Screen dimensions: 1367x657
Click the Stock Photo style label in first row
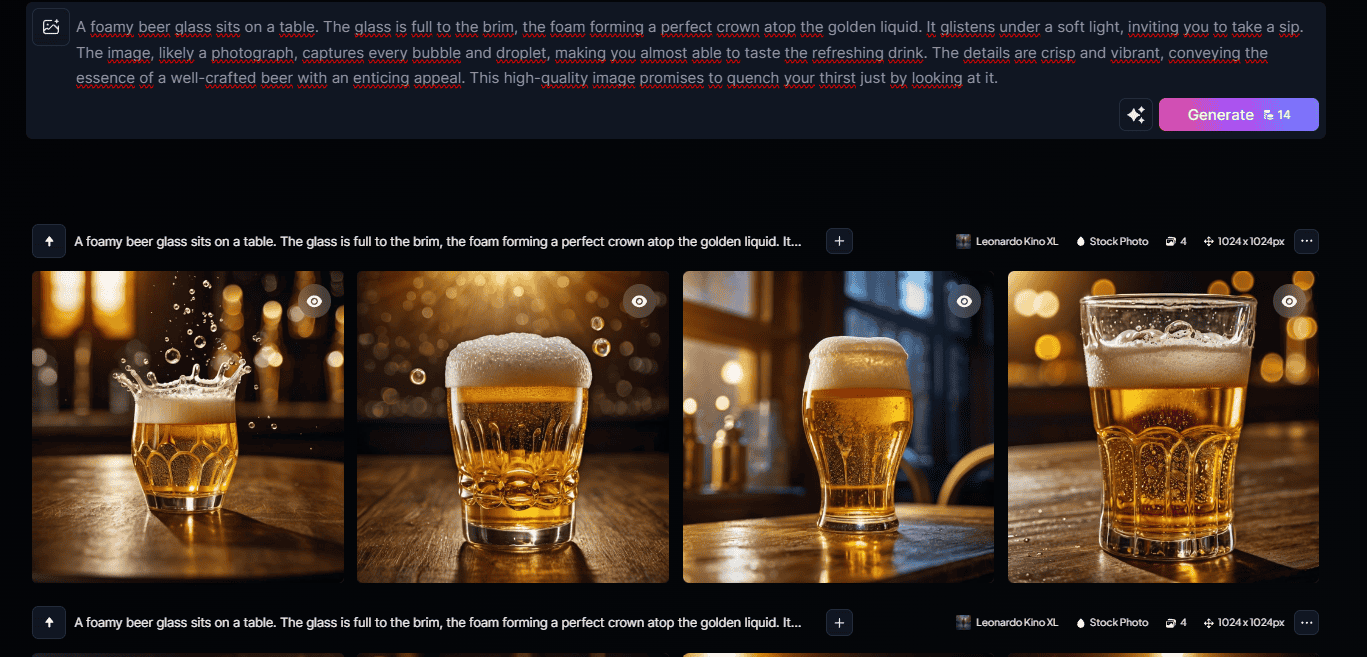(1112, 241)
